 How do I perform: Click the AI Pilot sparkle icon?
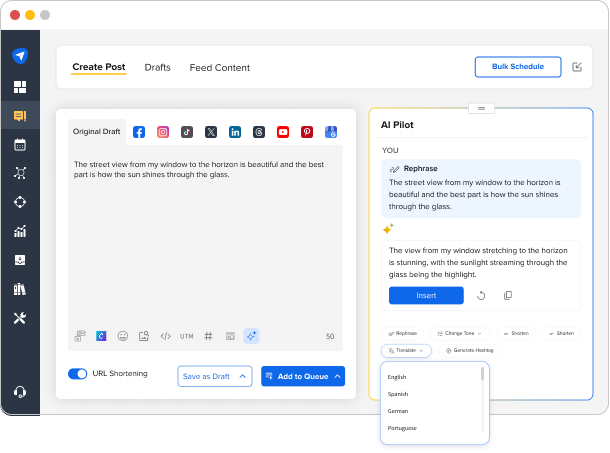point(251,336)
